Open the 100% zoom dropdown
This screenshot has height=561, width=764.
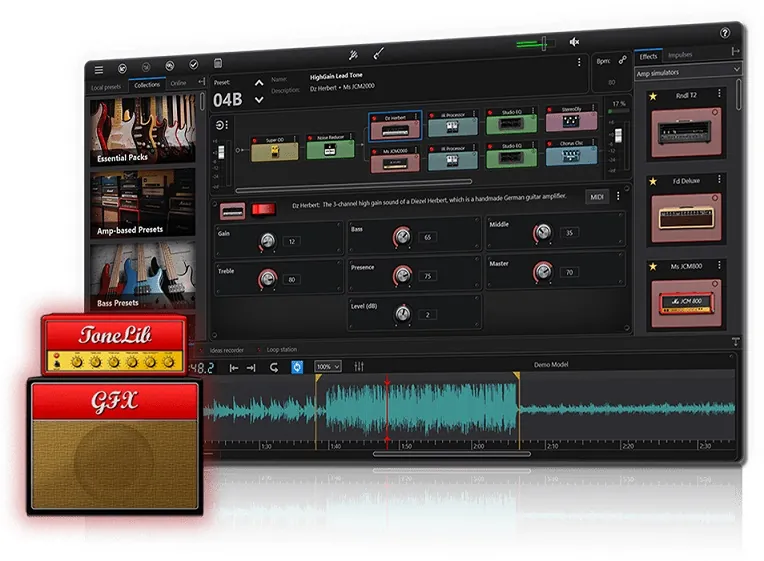(x=327, y=367)
